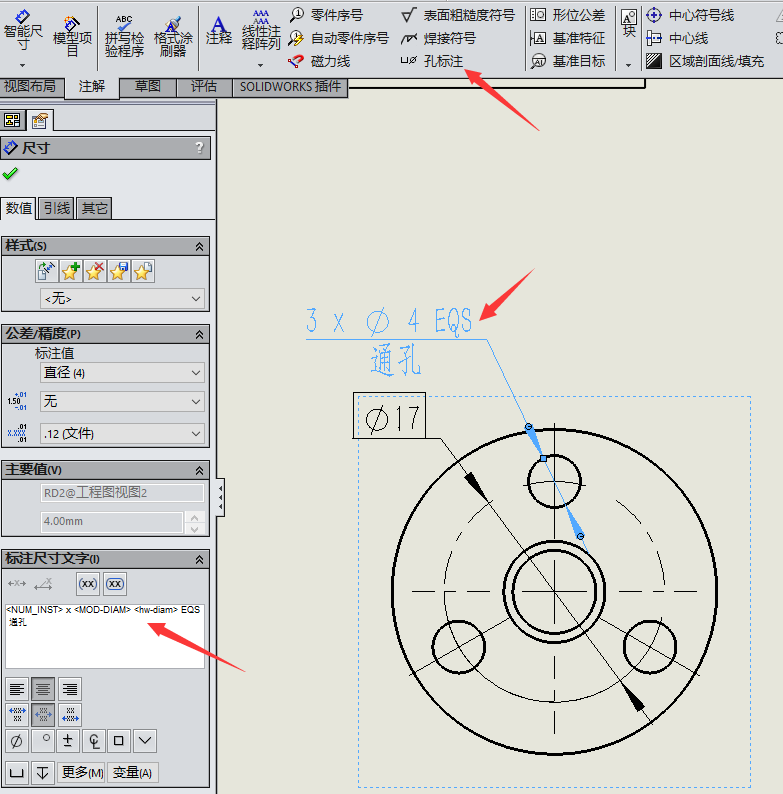
Task: Add a 基准目标 datum target
Action: click(567, 61)
